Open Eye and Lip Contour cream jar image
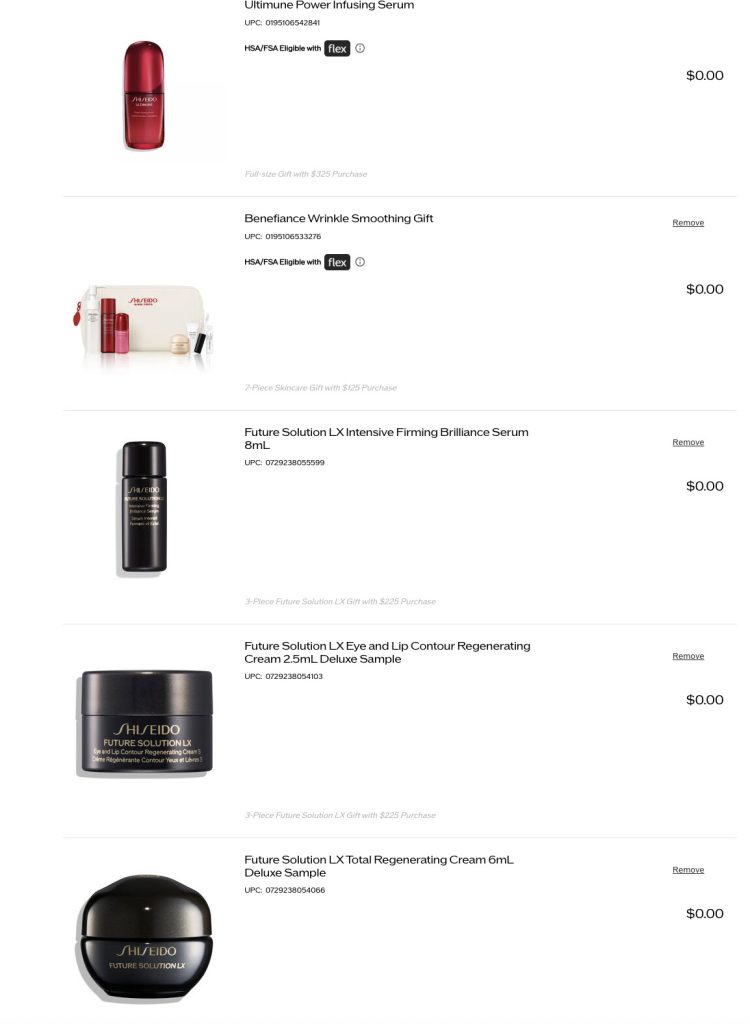Viewport: 750px width, 1024px height. (x=145, y=722)
